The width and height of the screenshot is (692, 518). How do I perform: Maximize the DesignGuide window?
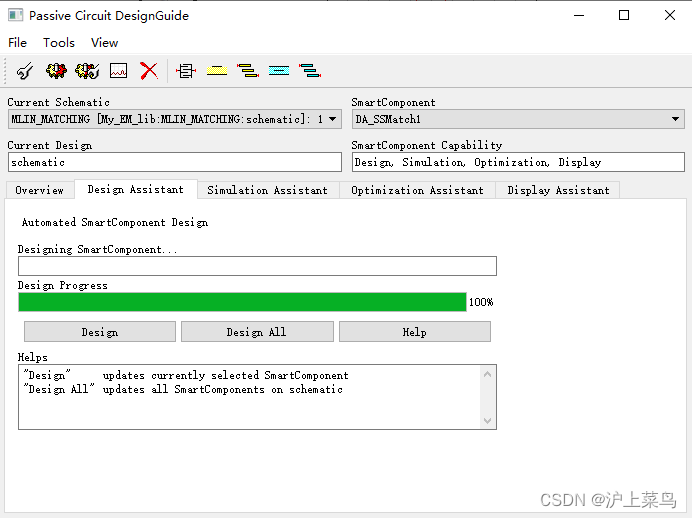click(624, 15)
